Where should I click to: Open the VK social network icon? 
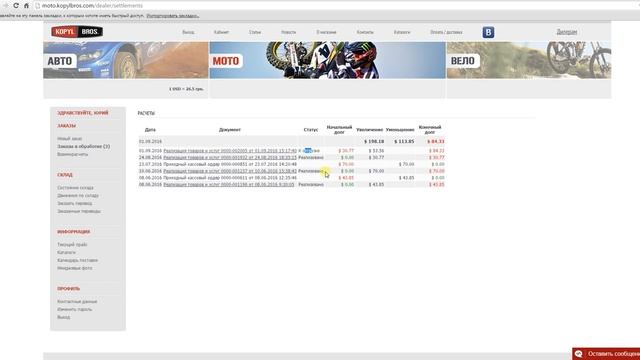click(x=488, y=32)
